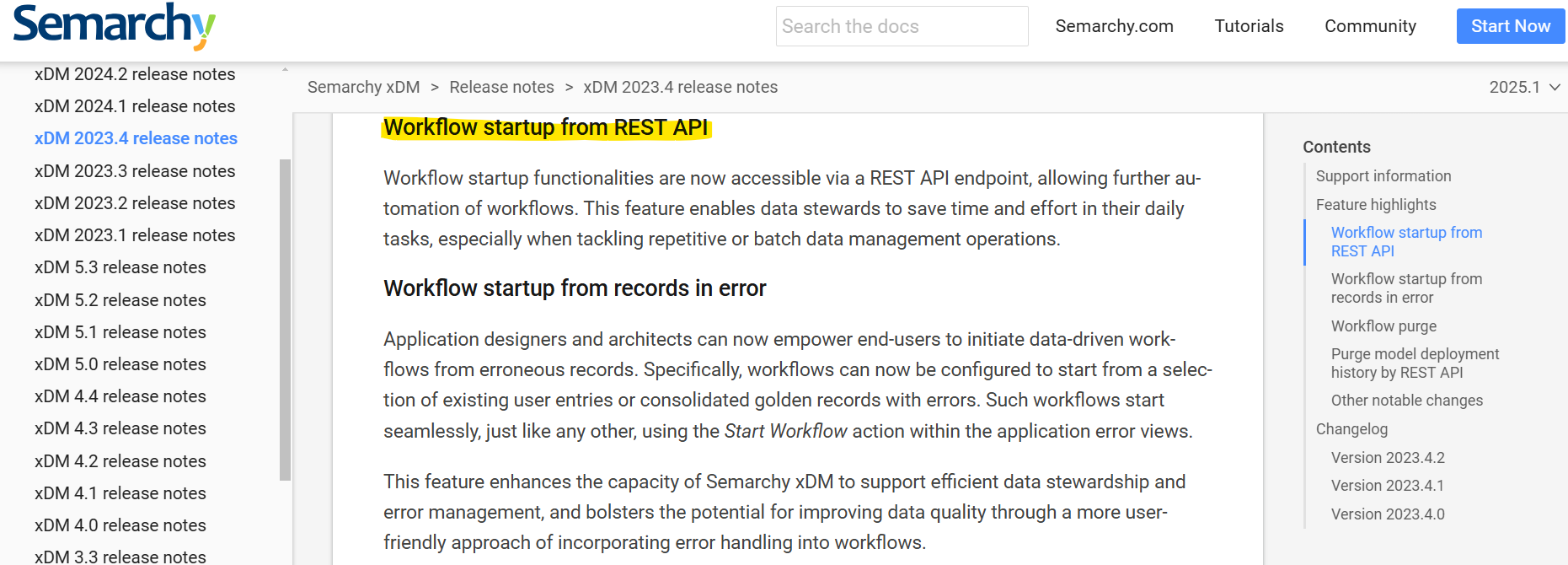Open xDM 4.0 release notes

[x=120, y=525]
